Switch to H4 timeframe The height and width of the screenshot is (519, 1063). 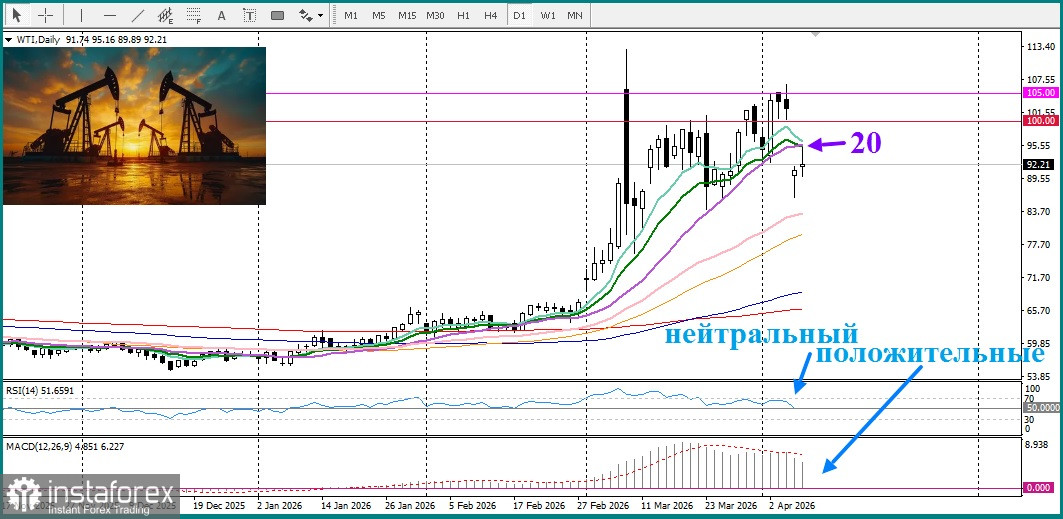(x=490, y=15)
